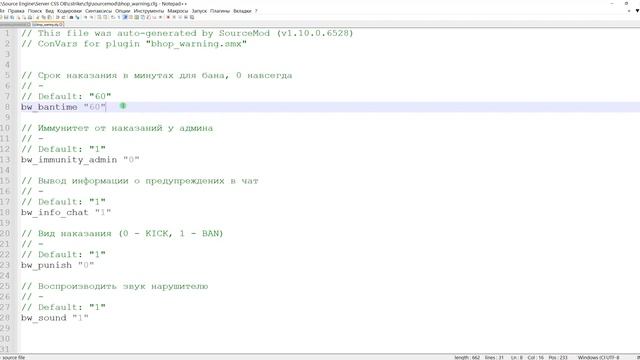Open the Вкладки menu
The width and height of the screenshot is (640, 360).
(242, 11)
